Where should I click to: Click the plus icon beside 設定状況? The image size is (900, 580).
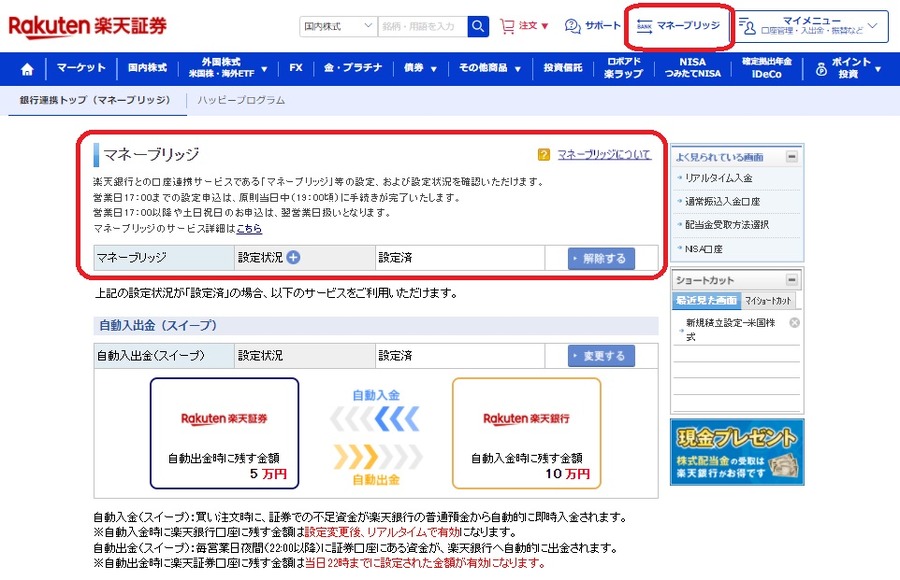[x=293, y=257]
